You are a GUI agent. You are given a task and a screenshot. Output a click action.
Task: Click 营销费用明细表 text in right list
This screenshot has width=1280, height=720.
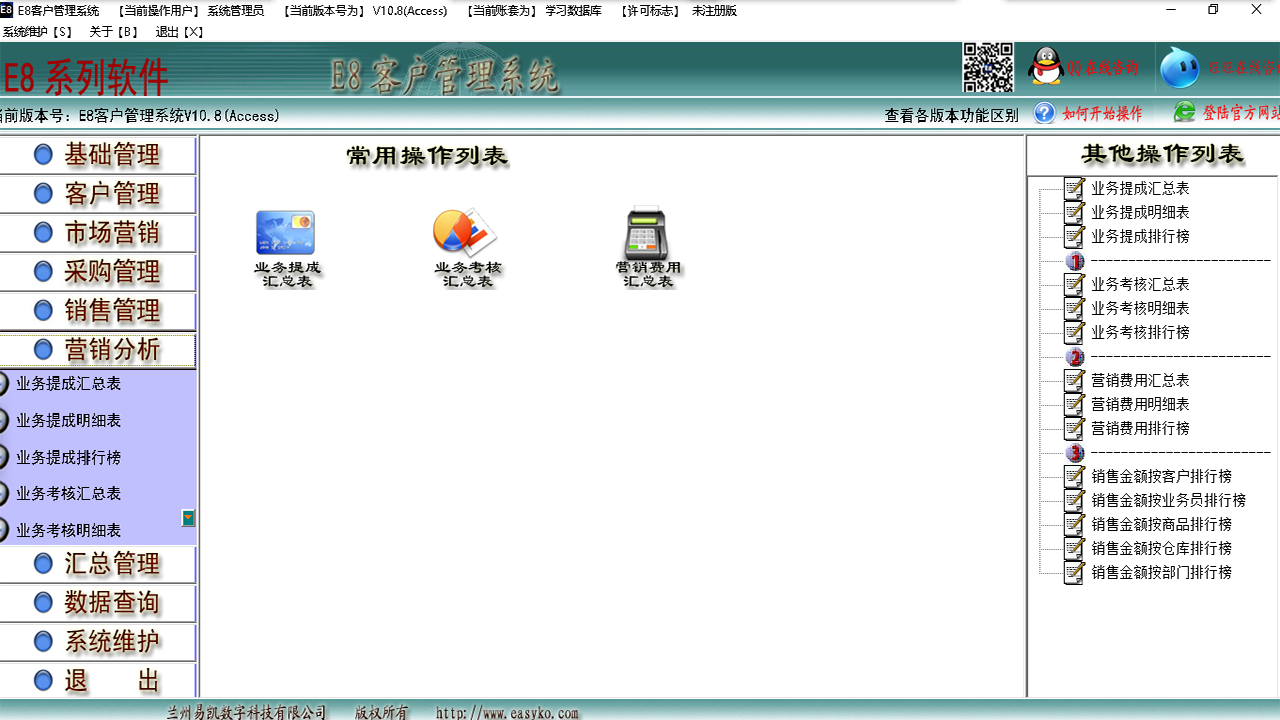coord(1140,404)
